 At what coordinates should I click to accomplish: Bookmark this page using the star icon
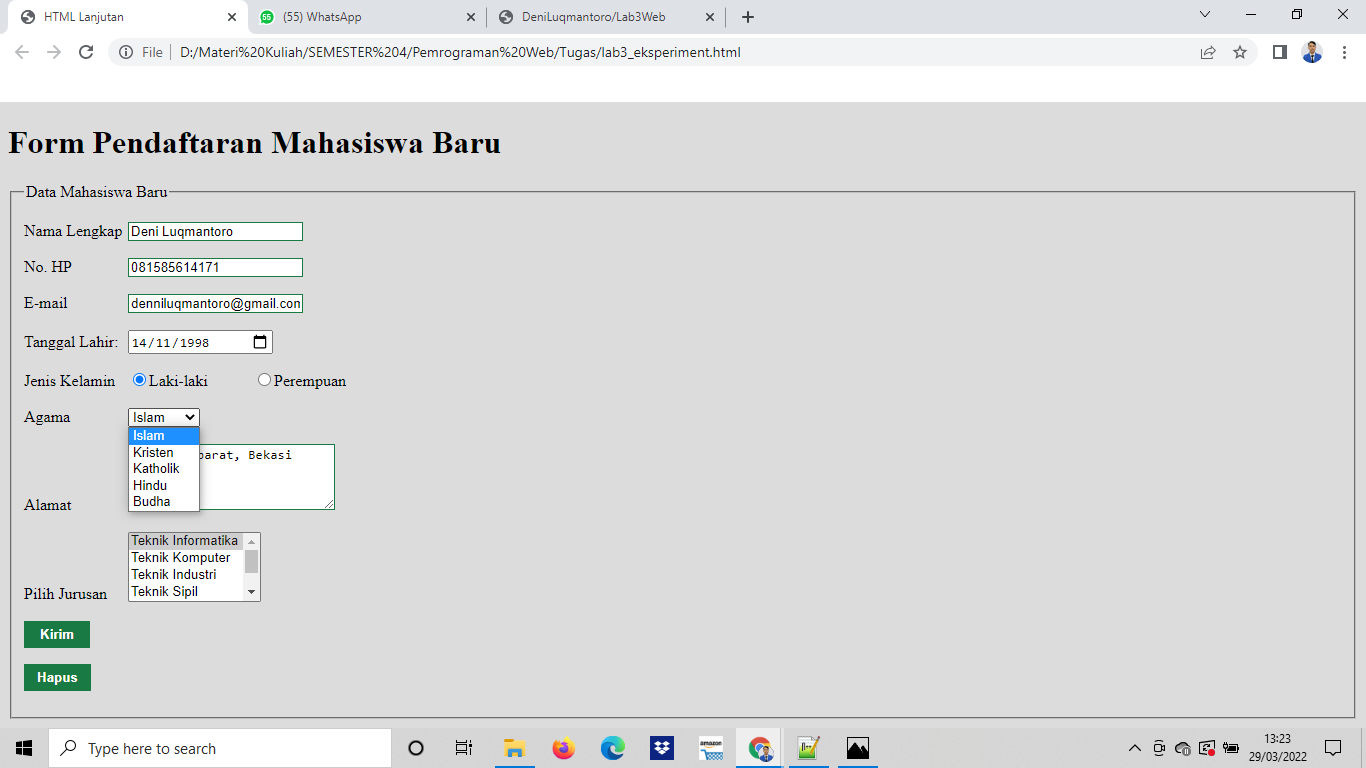(x=1239, y=52)
